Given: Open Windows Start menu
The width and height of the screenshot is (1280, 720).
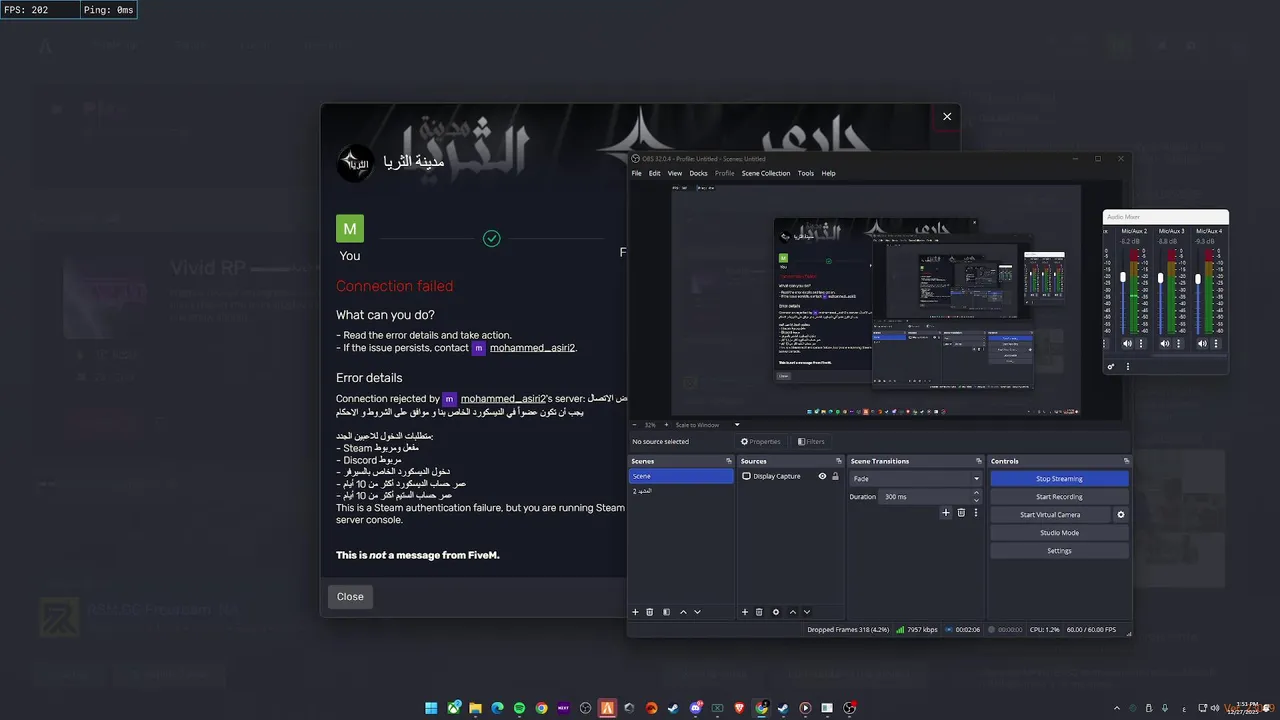Looking at the screenshot, I should (x=431, y=708).
